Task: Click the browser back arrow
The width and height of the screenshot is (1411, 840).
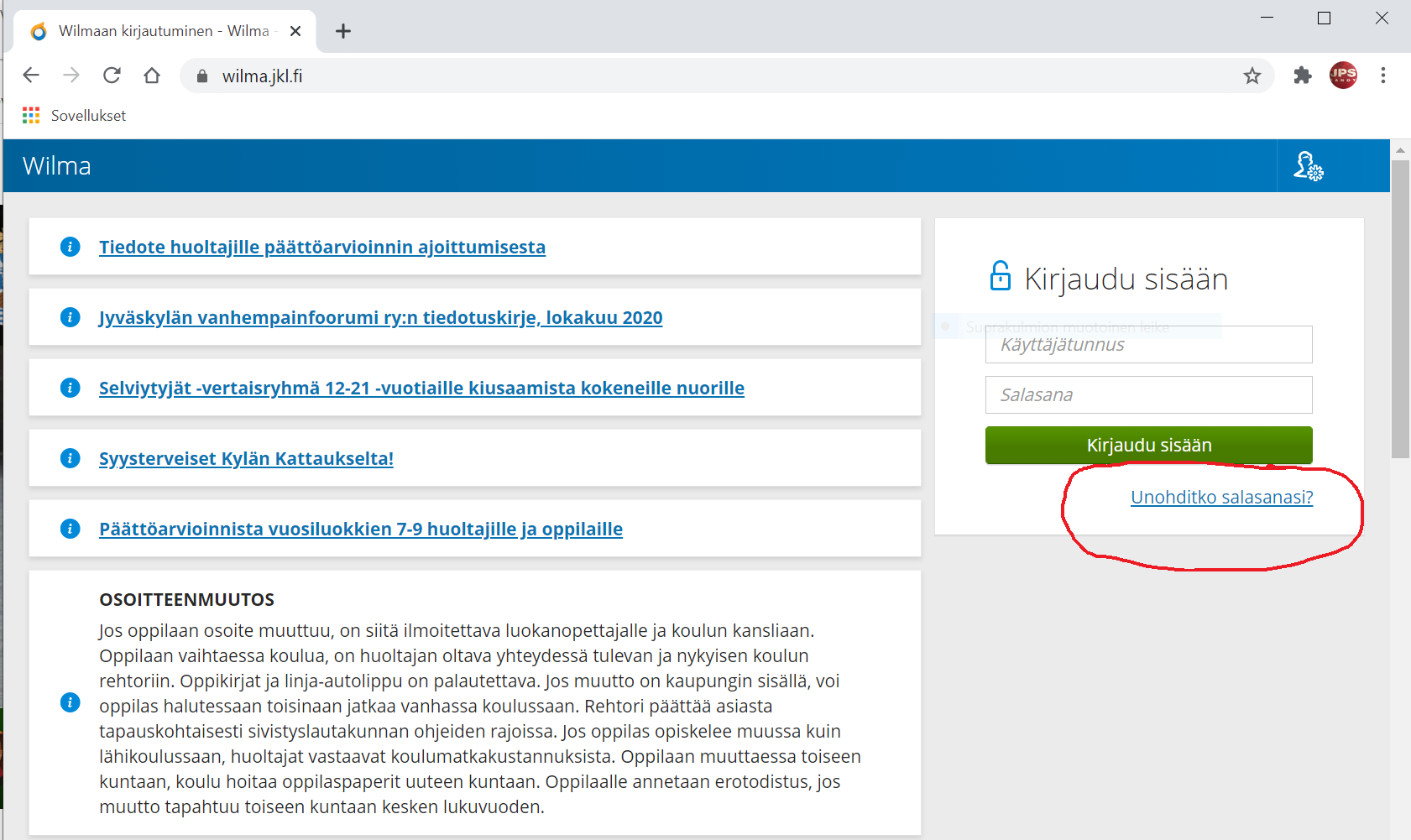Action: coord(31,76)
